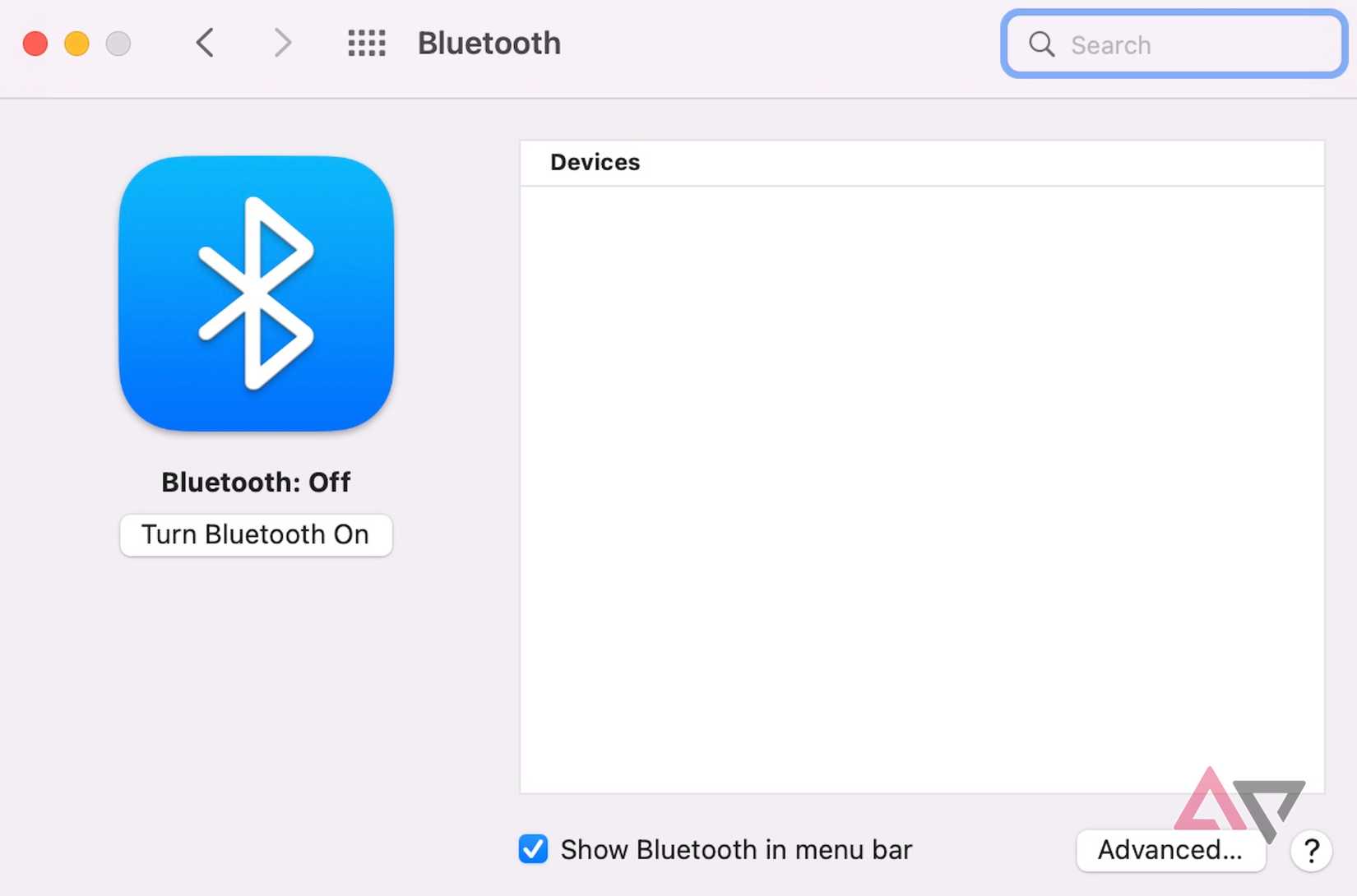Image resolution: width=1357 pixels, height=896 pixels.
Task: Uncheck Show Bluetooth in menu bar
Action: tap(533, 849)
